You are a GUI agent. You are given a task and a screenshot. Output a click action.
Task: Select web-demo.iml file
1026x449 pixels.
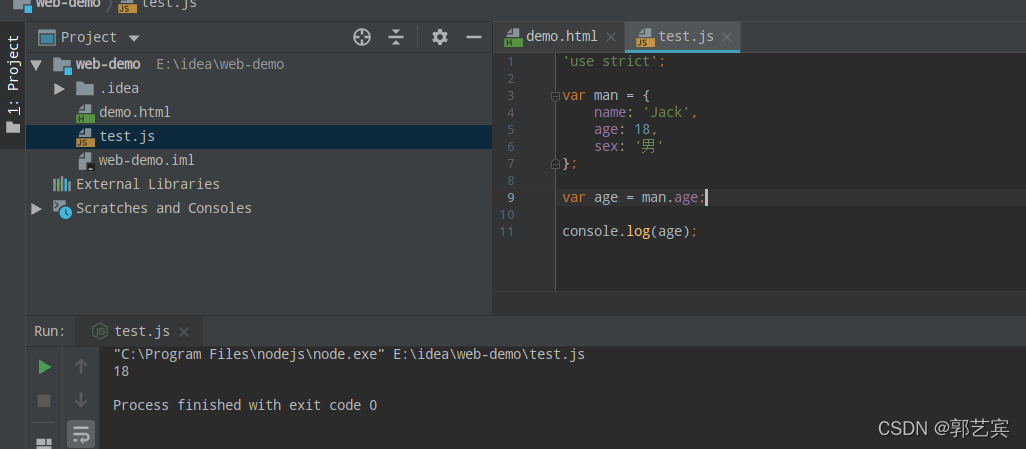pos(147,160)
